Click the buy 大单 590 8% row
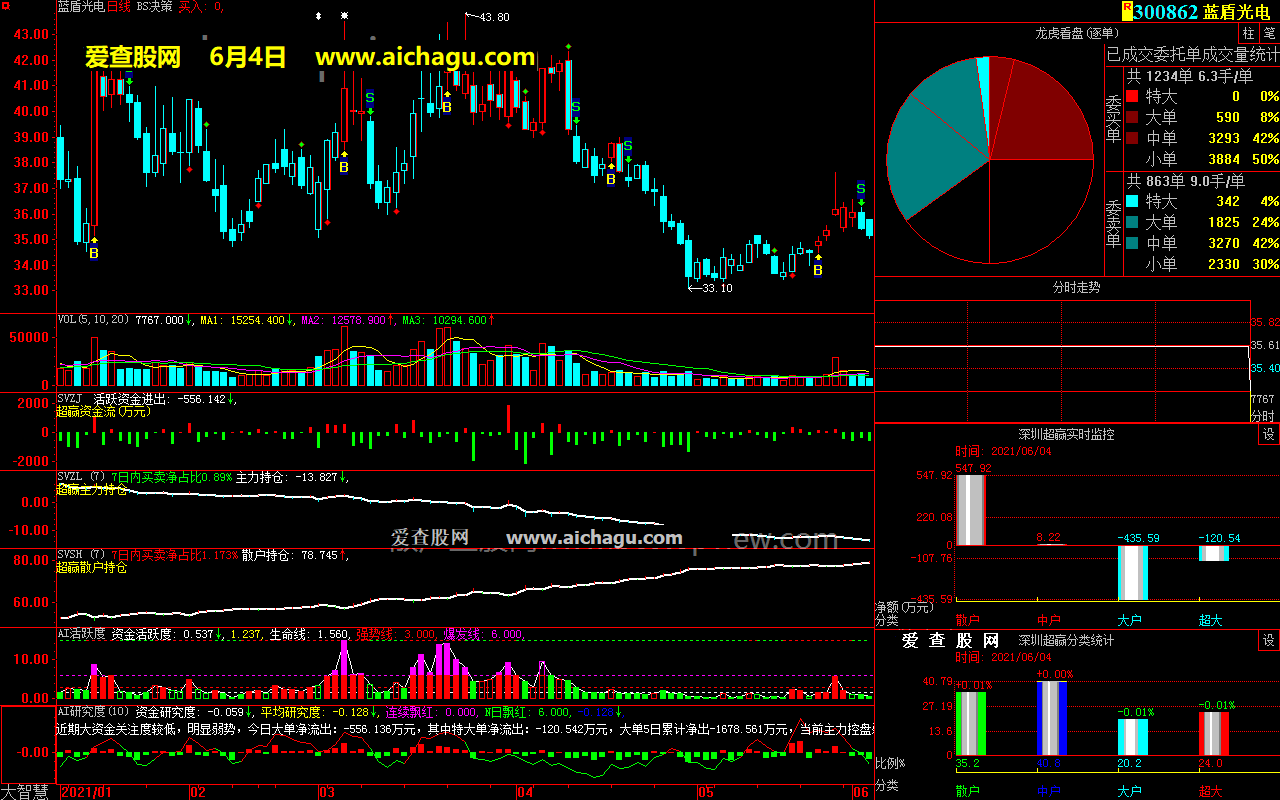1280x800 pixels. click(x=1202, y=118)
